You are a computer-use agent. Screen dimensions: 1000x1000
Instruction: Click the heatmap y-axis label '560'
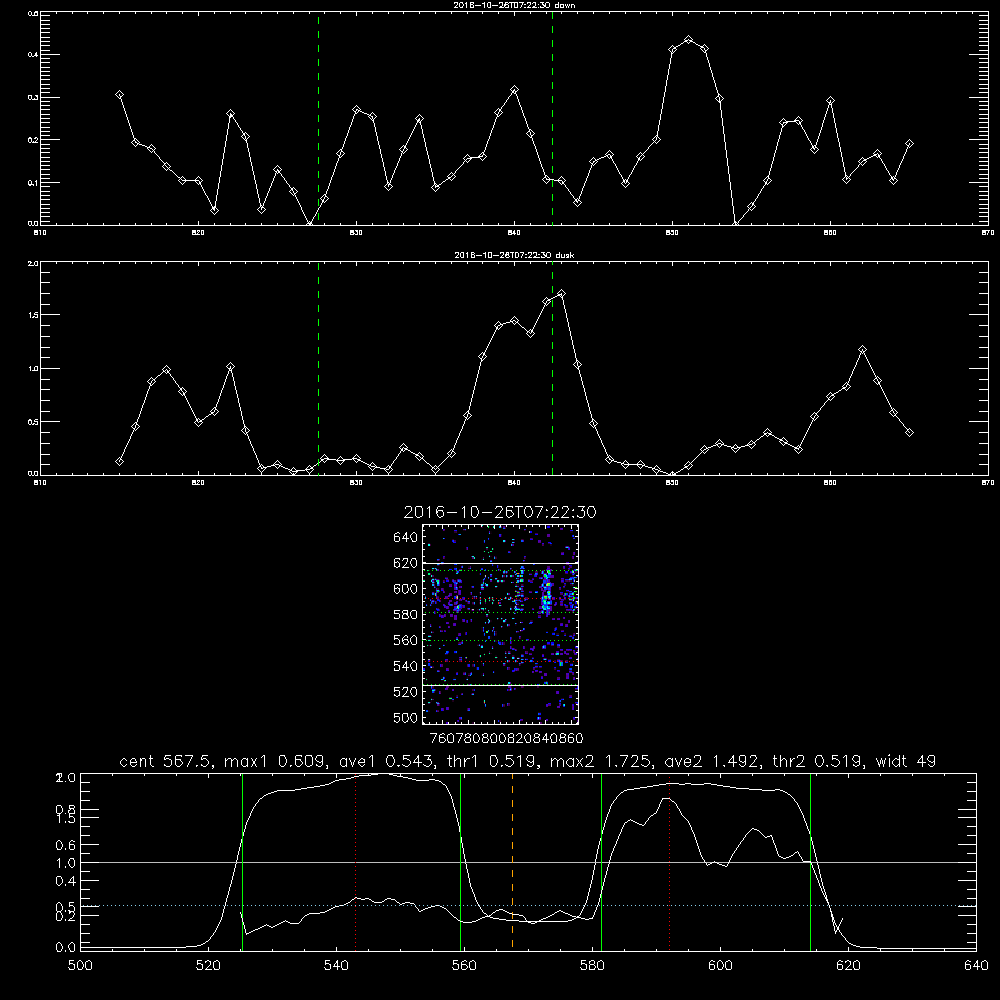(x=406, y=640)
